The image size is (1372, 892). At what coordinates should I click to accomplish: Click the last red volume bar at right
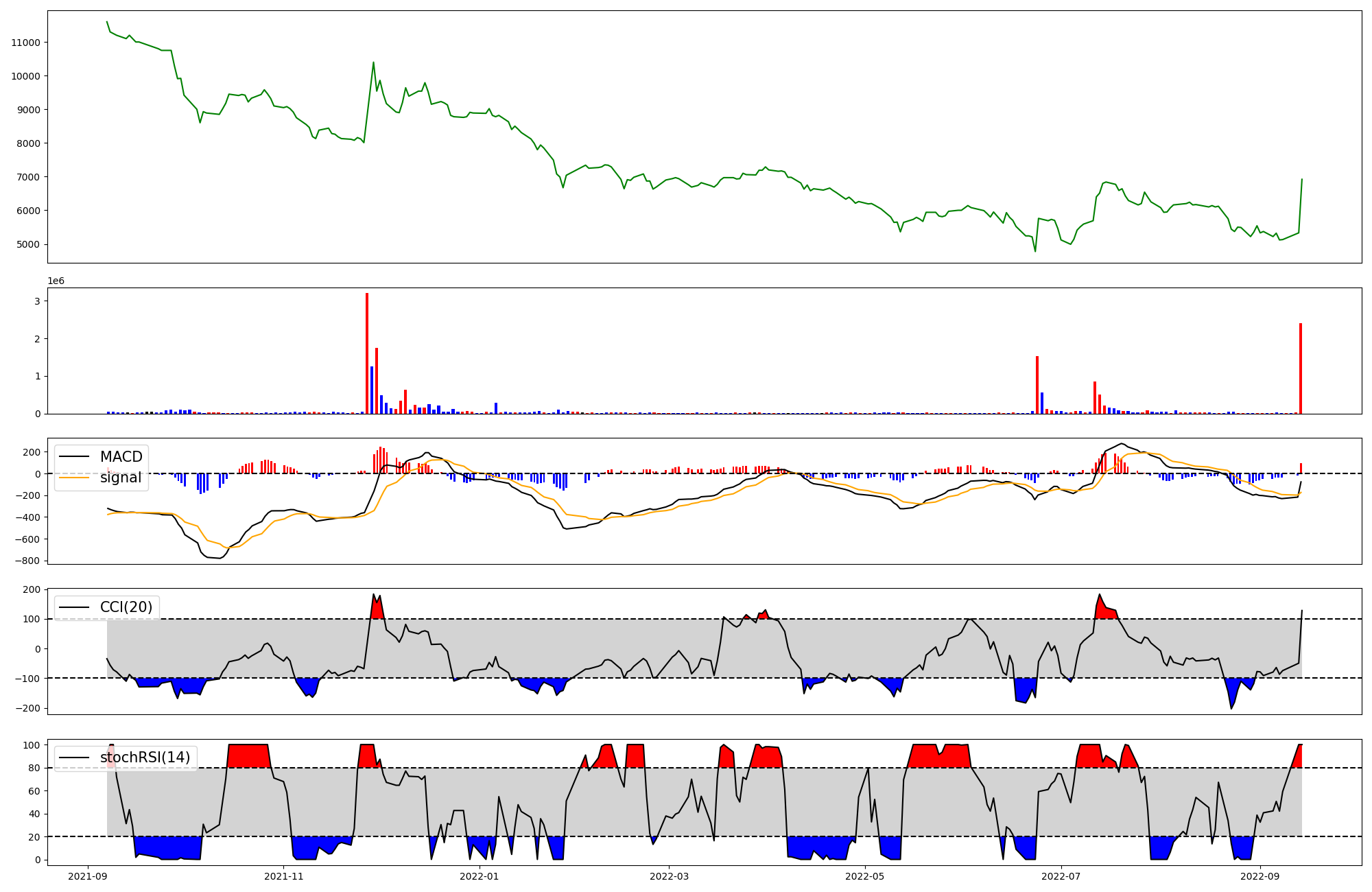point(1300,368)
